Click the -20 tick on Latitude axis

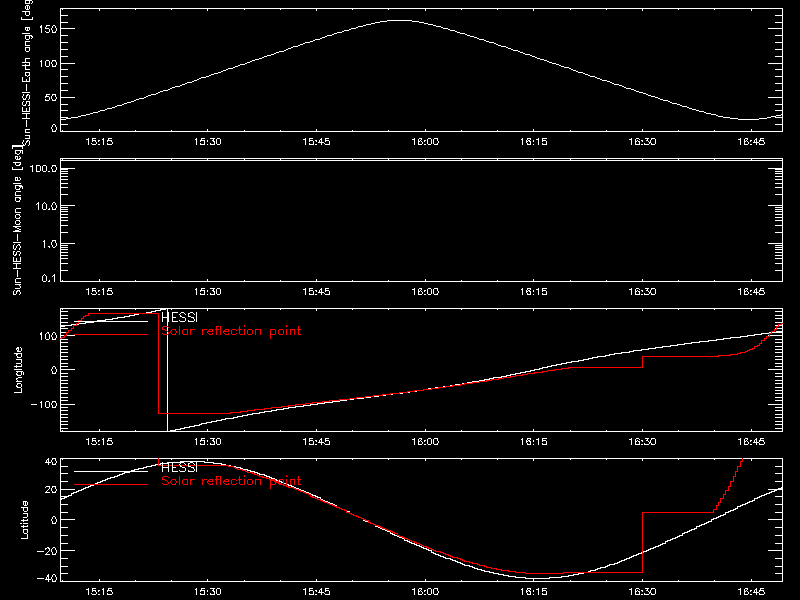[x=47, y=551]
